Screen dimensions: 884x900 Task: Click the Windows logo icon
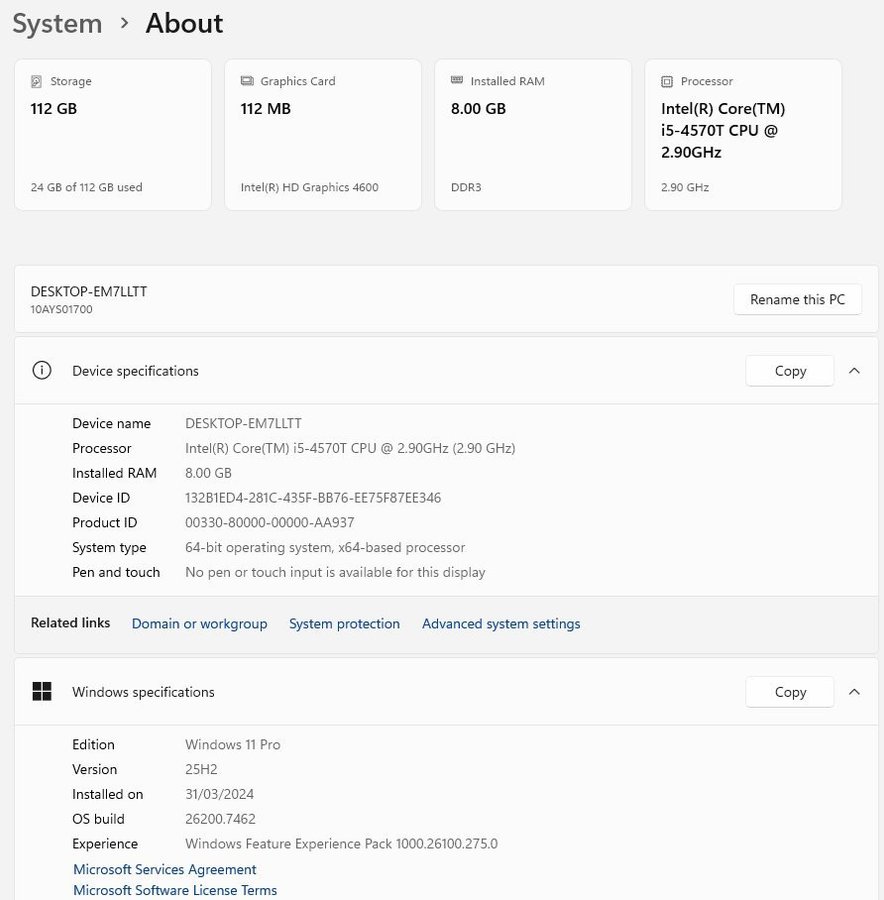[x=42, y=692]
